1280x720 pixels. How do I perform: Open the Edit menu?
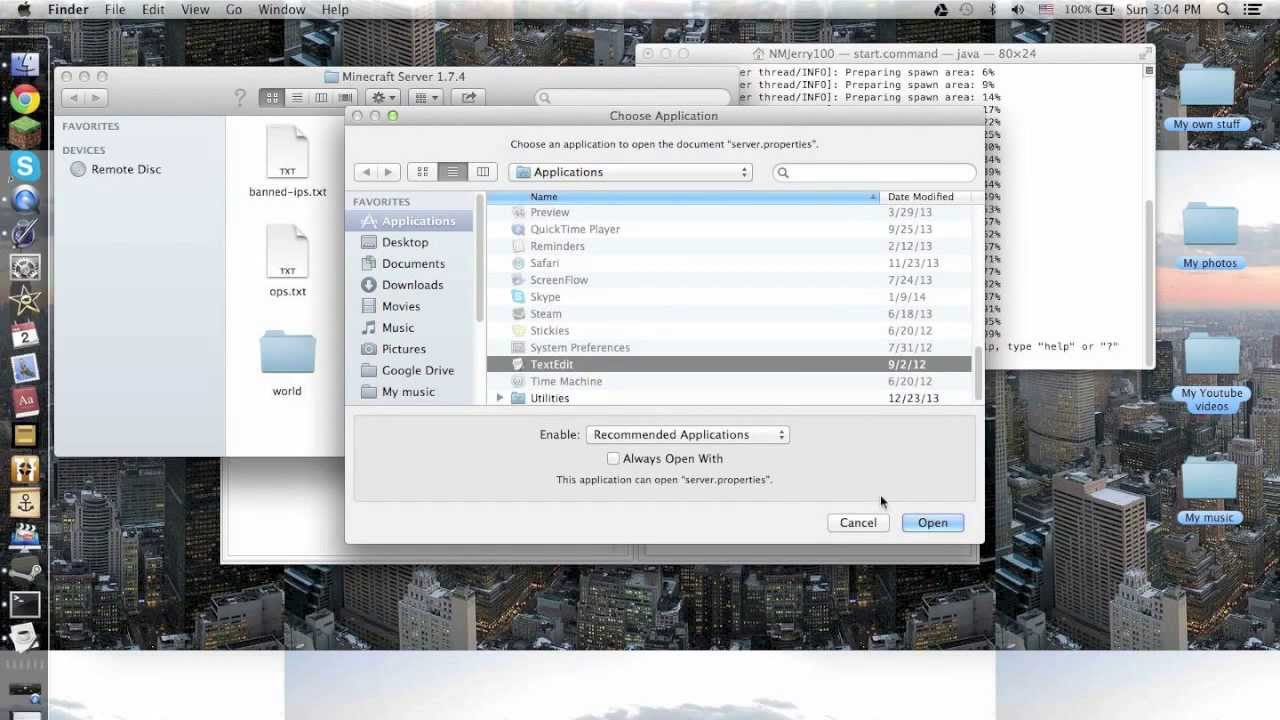coord(153,10)
